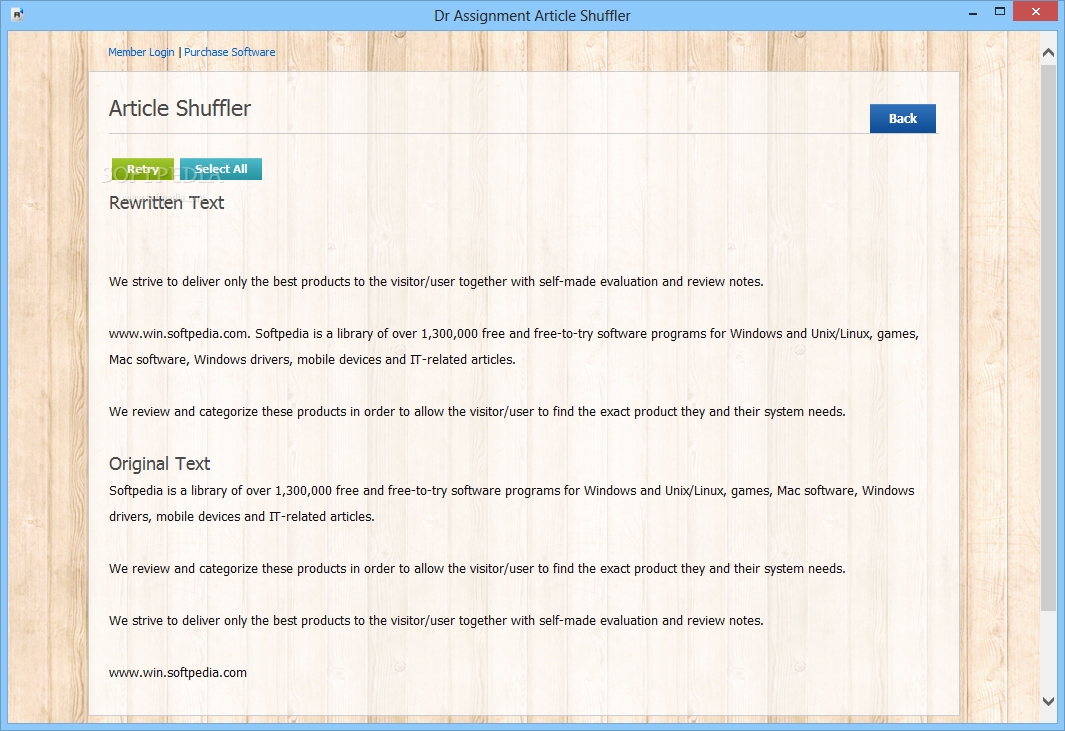Click rewritten line starting 'www.win.softpedia.com. Softpedia is'
The image size is (1065, 731).
coord(513,334)
